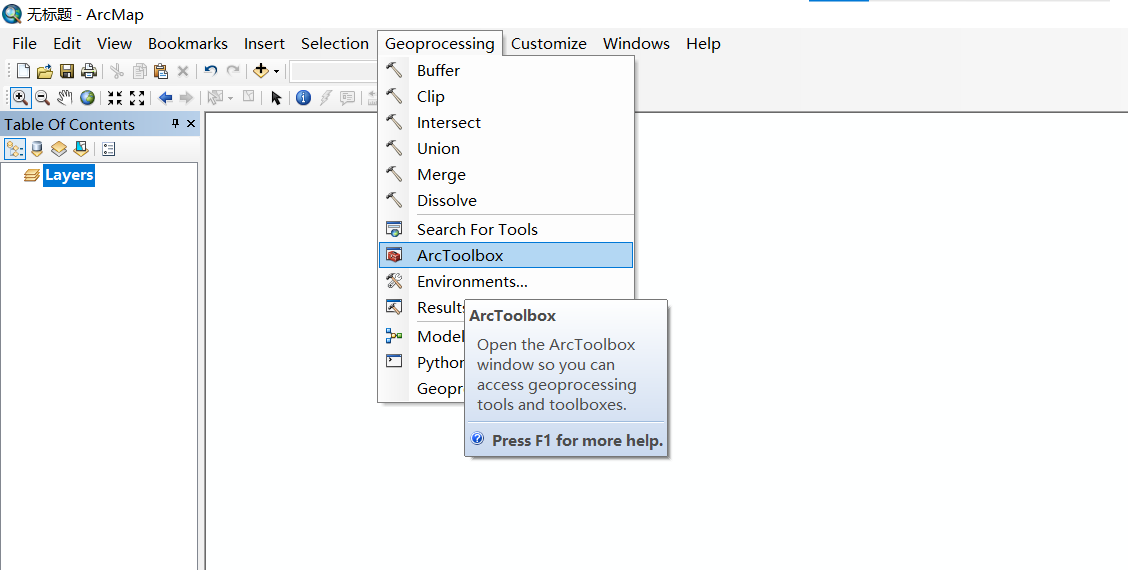Undo the last action
The height and width of the screenshot is (570, 1128).
[x=210, y=71]
